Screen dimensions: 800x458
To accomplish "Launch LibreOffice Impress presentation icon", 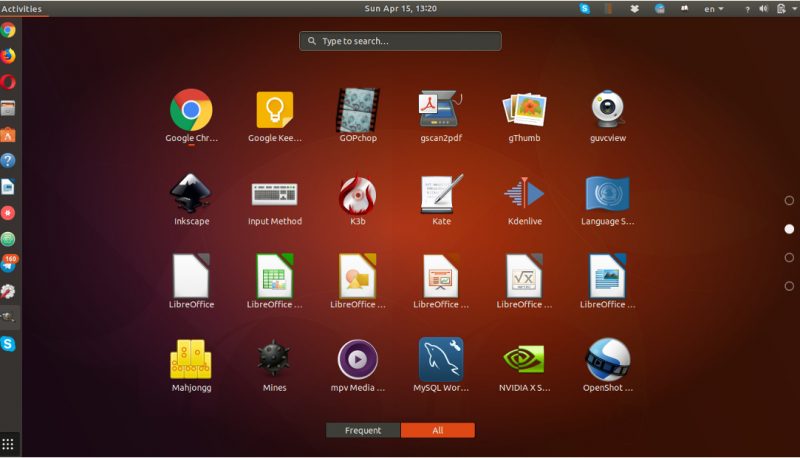I will coord(441,276).
